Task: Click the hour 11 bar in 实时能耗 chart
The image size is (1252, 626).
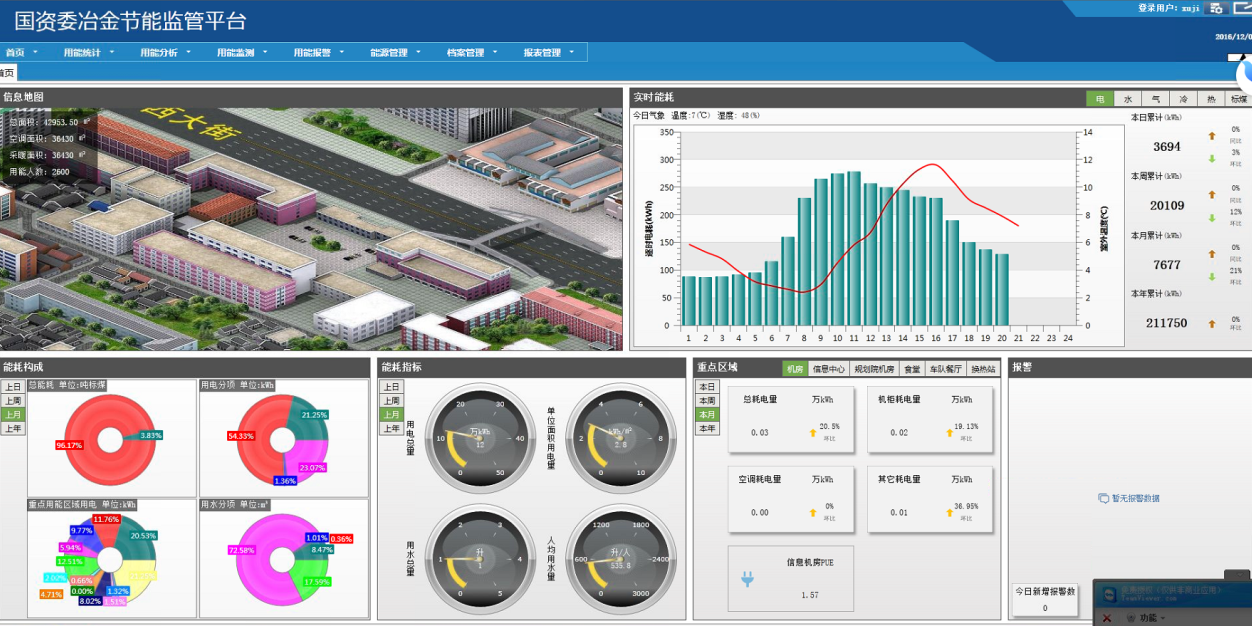Action: pos(854,250)
